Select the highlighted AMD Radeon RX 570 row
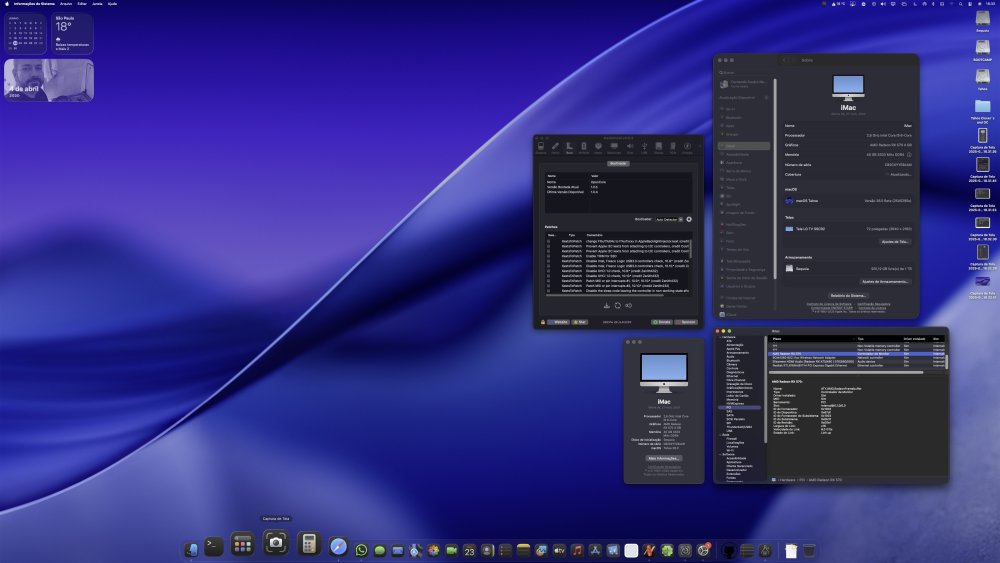 tap(857, 354)
